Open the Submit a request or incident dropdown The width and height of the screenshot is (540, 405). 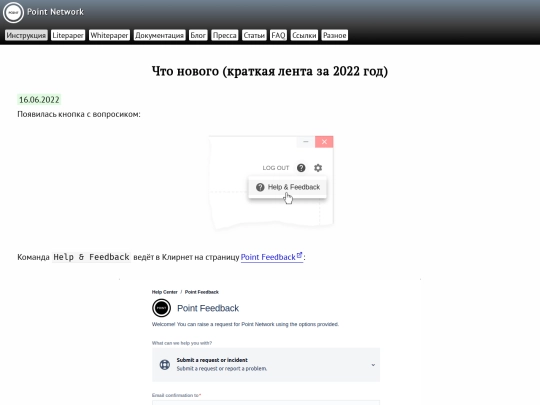click(x=266, y=365)
